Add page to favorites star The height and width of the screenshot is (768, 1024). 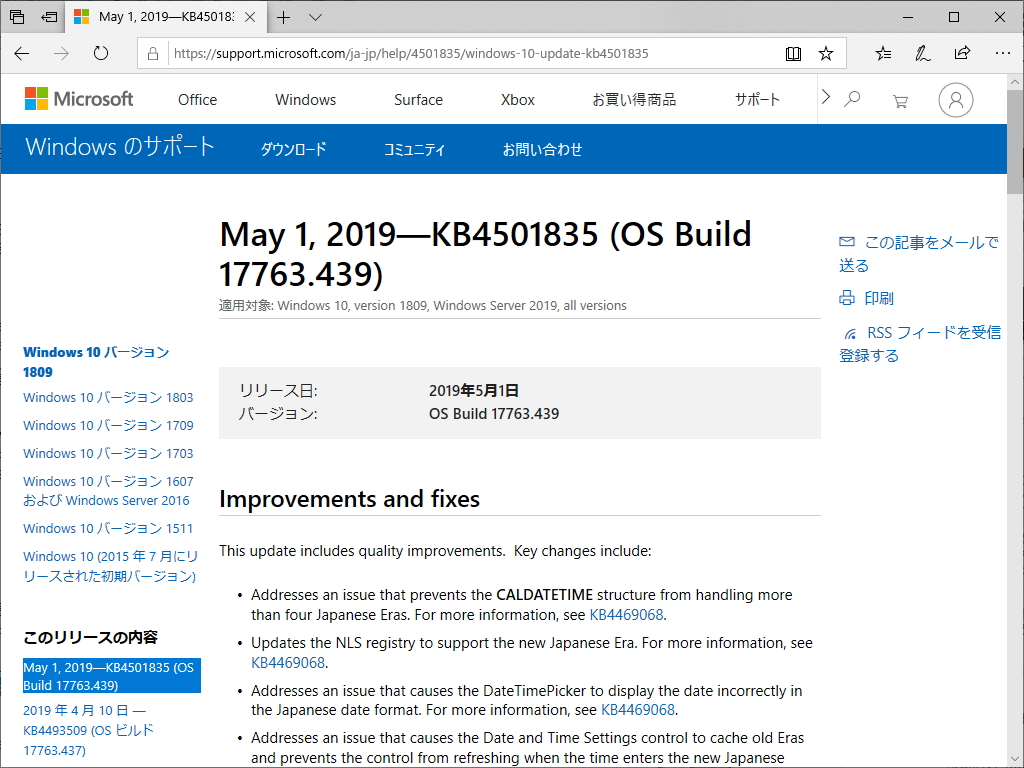click(826, 54)
